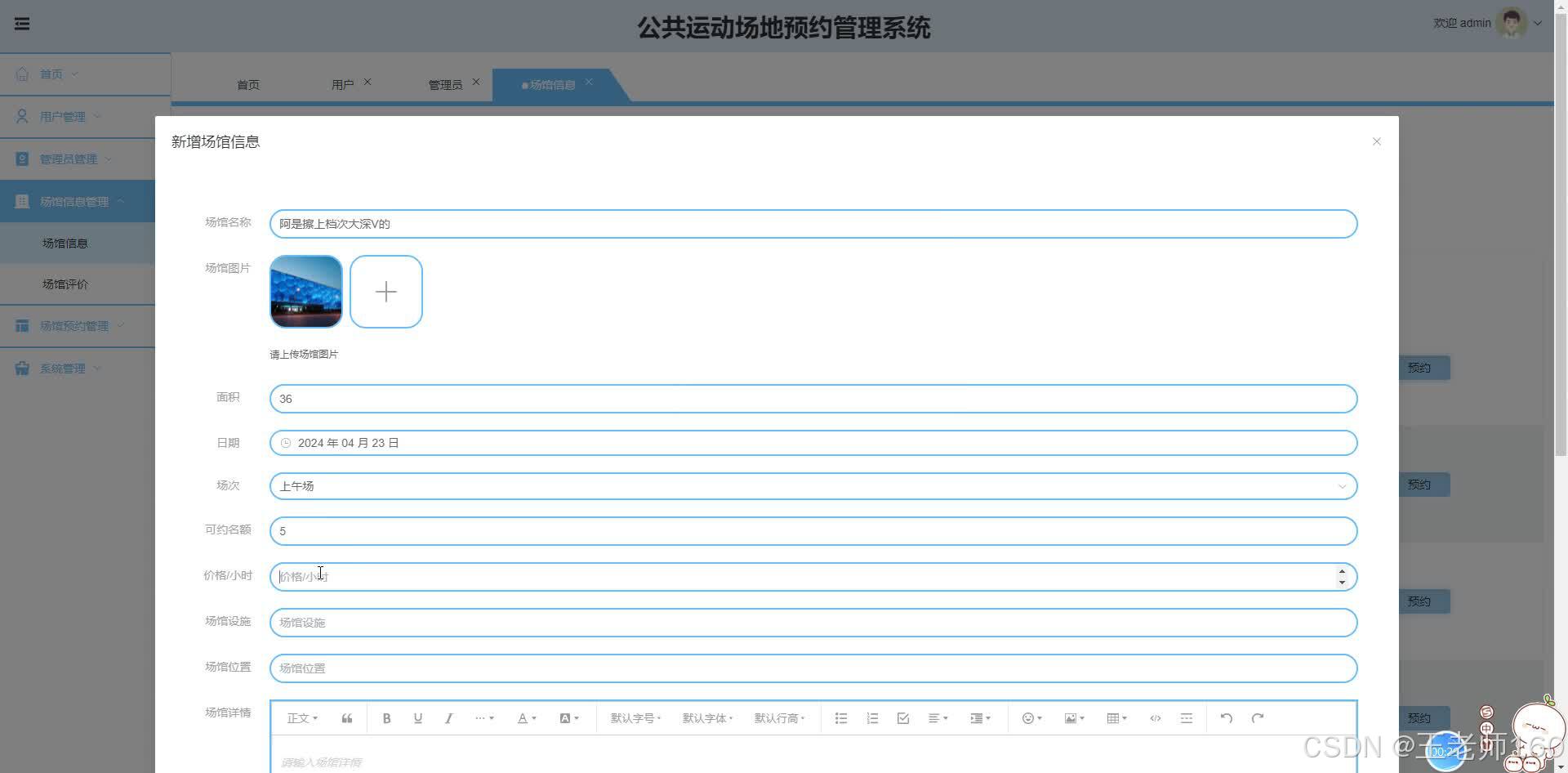Click the 场馆位置 input field

813,668
